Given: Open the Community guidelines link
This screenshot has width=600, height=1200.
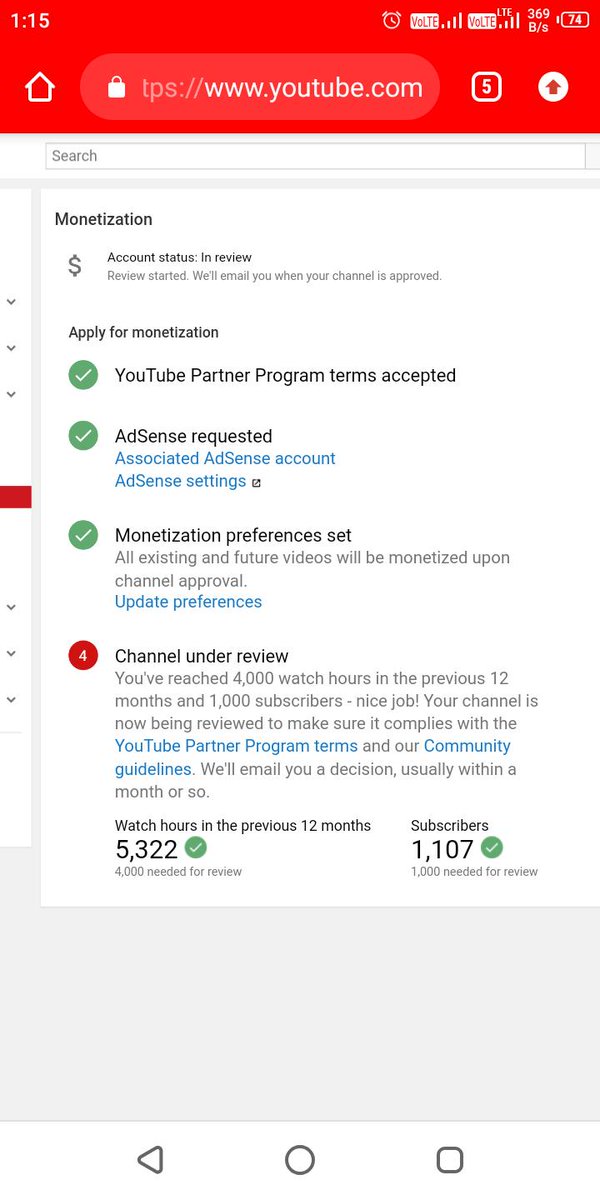Looking at the screenshot, I should [x=313, y=758].
